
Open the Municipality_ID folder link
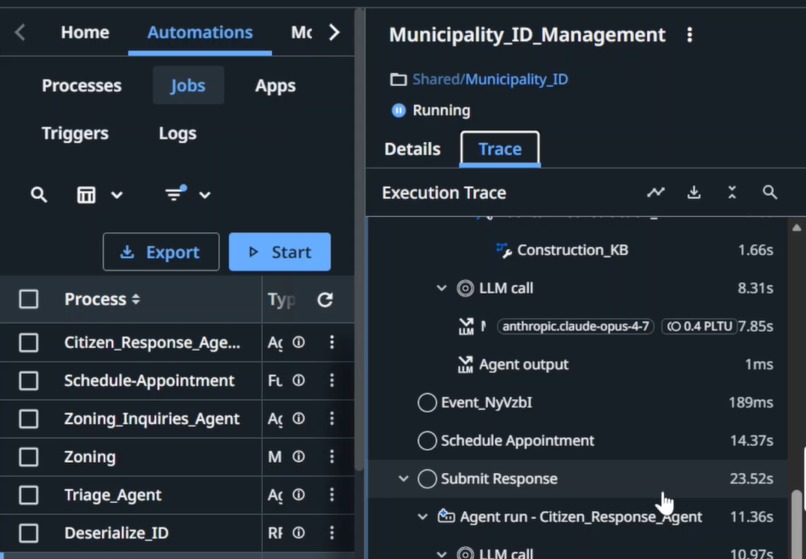click(517, 79)
